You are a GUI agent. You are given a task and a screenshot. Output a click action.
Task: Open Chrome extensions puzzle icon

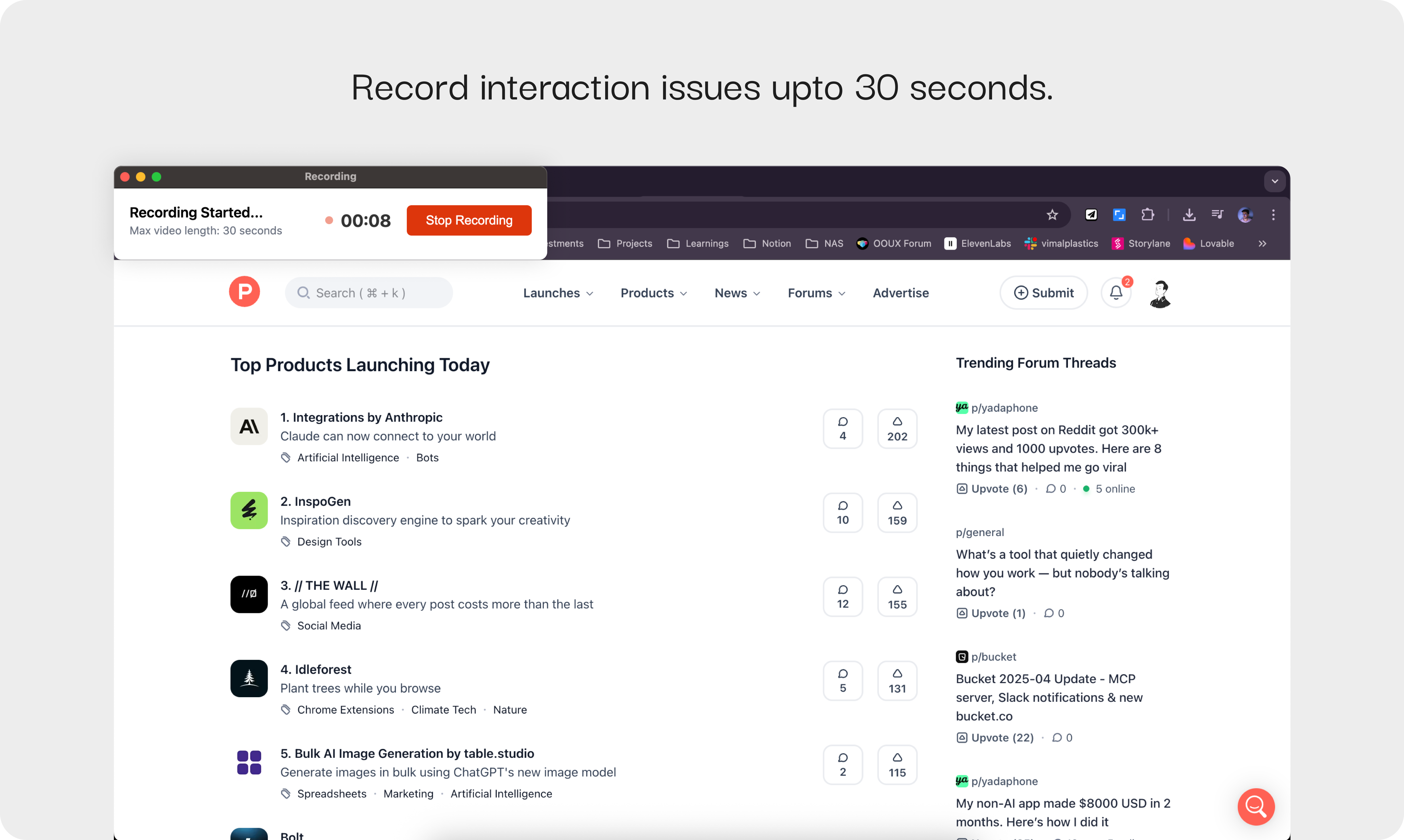tap(1148, 214)
